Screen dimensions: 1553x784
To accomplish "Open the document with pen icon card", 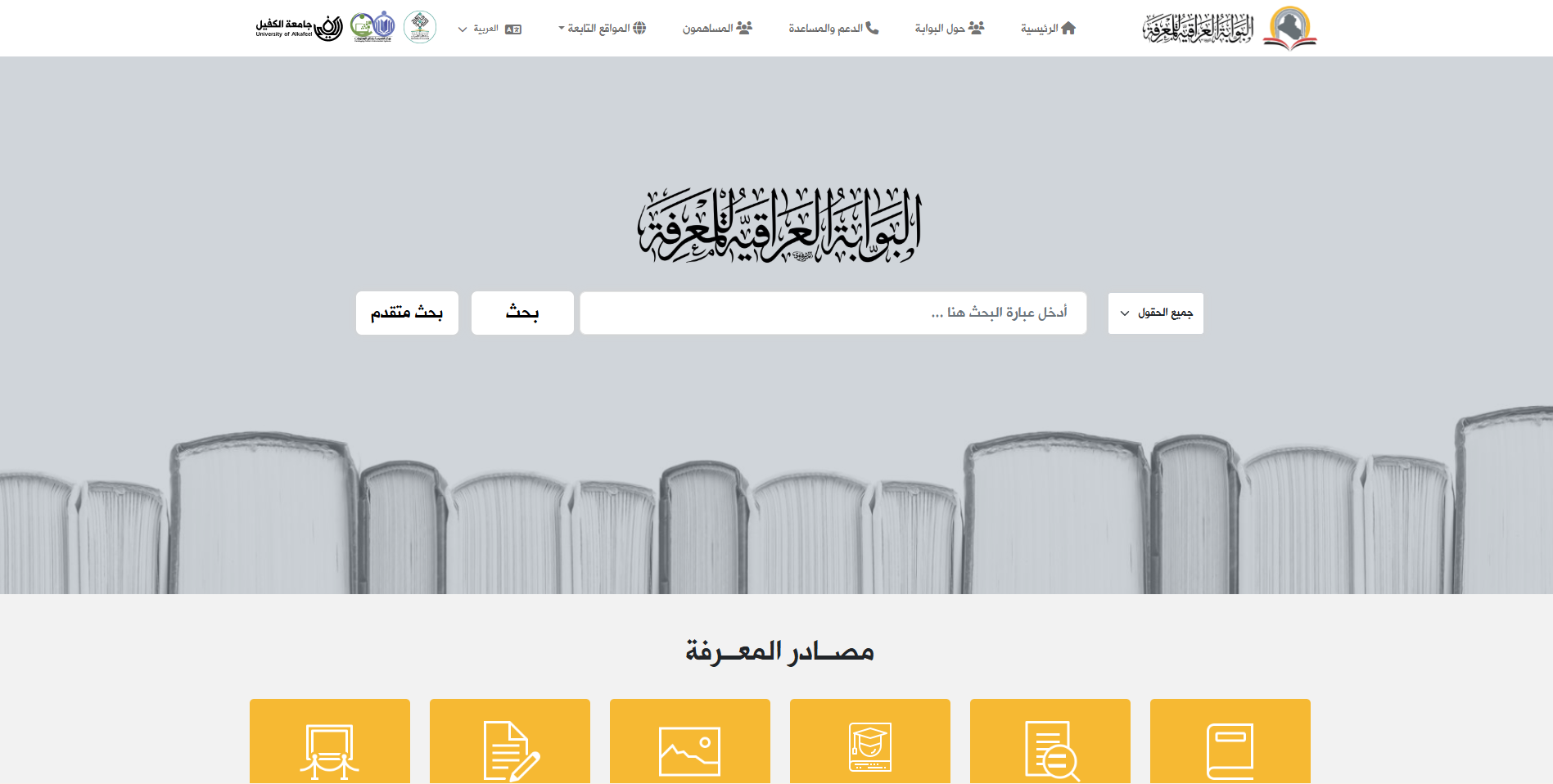I will [509, 741].
